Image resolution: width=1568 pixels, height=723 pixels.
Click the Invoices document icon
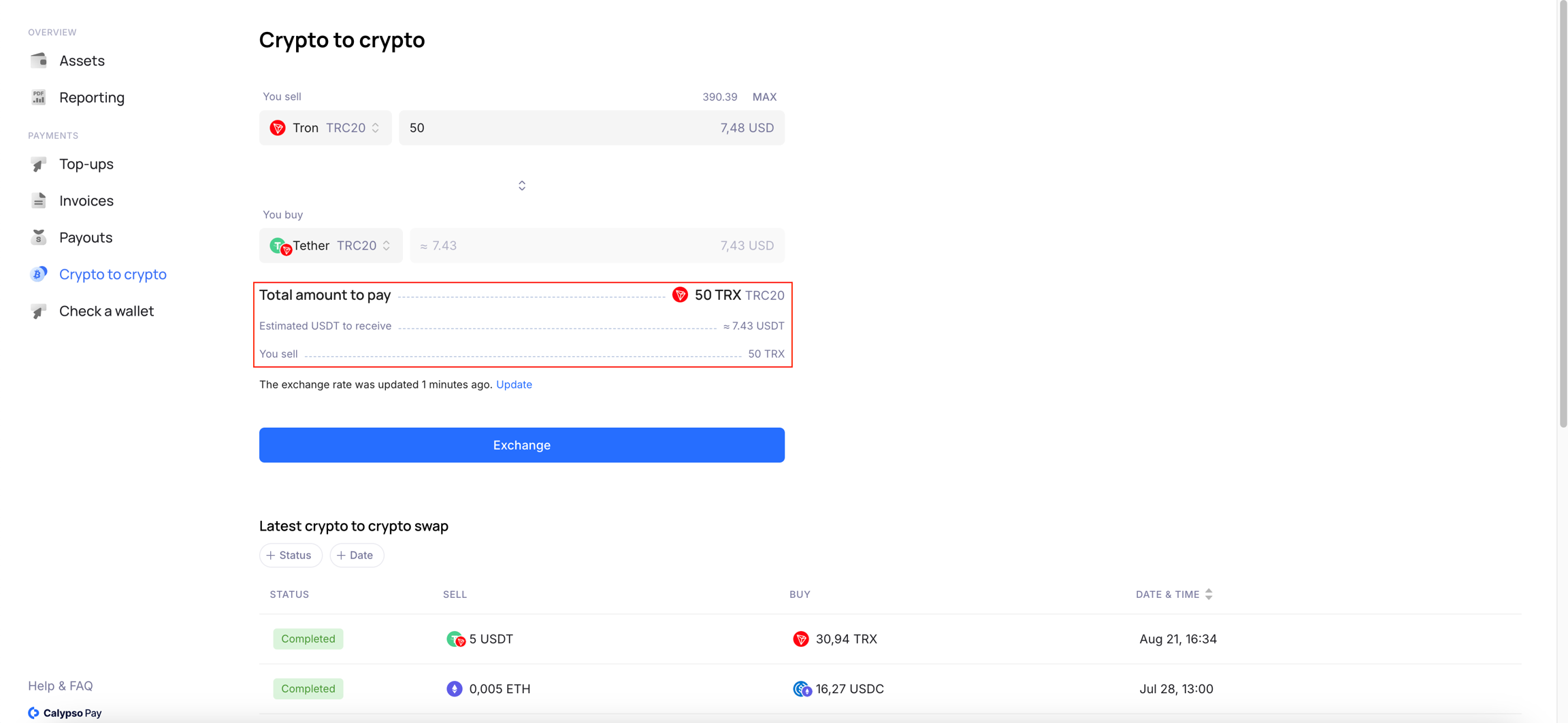pyautogui.click(x=39, y=201)
